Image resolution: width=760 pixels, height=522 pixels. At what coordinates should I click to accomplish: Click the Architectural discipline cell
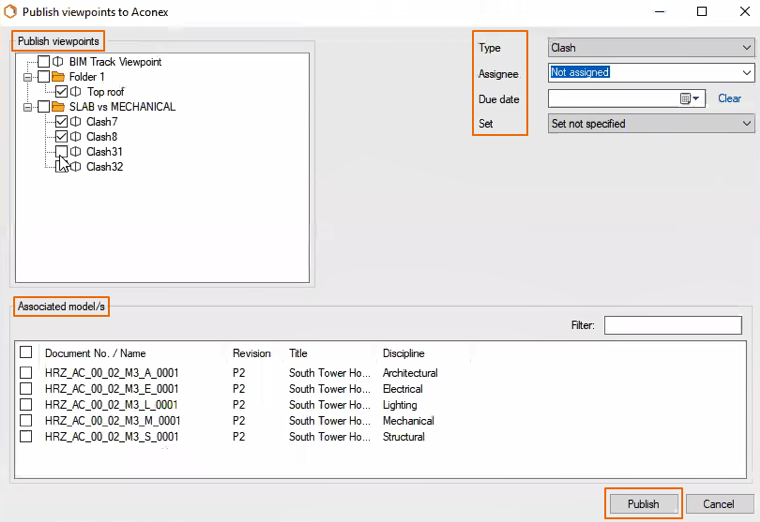410,373
